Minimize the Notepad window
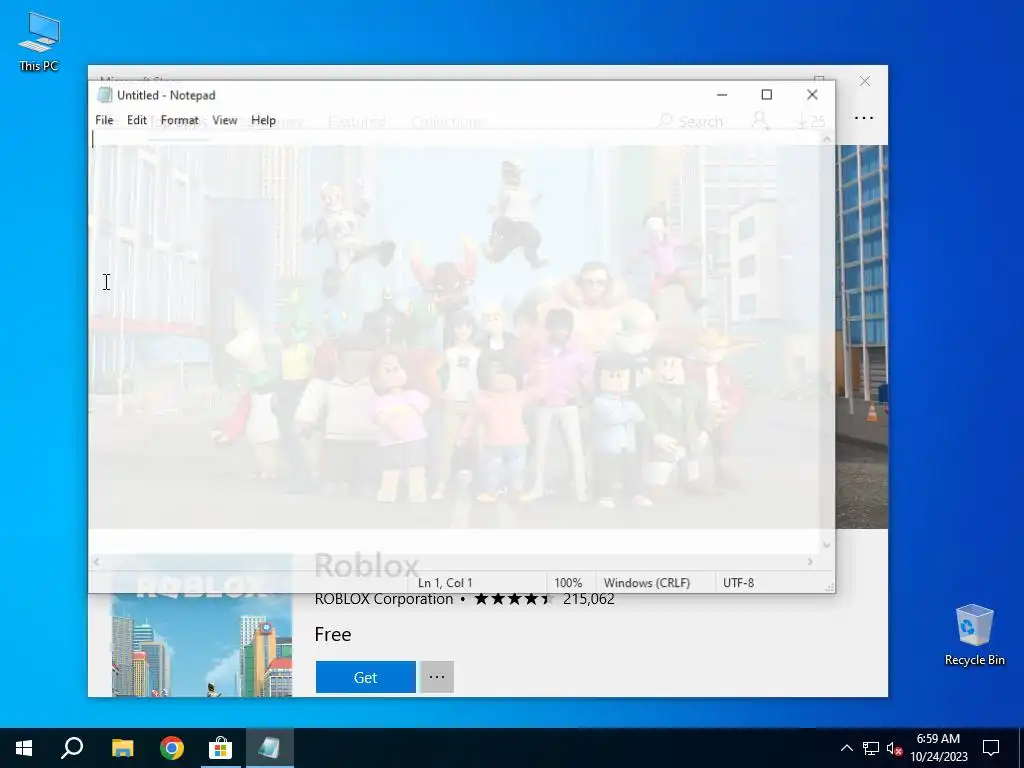Image resolution: width=1024 pixels, height=768 pixels. 722,95
